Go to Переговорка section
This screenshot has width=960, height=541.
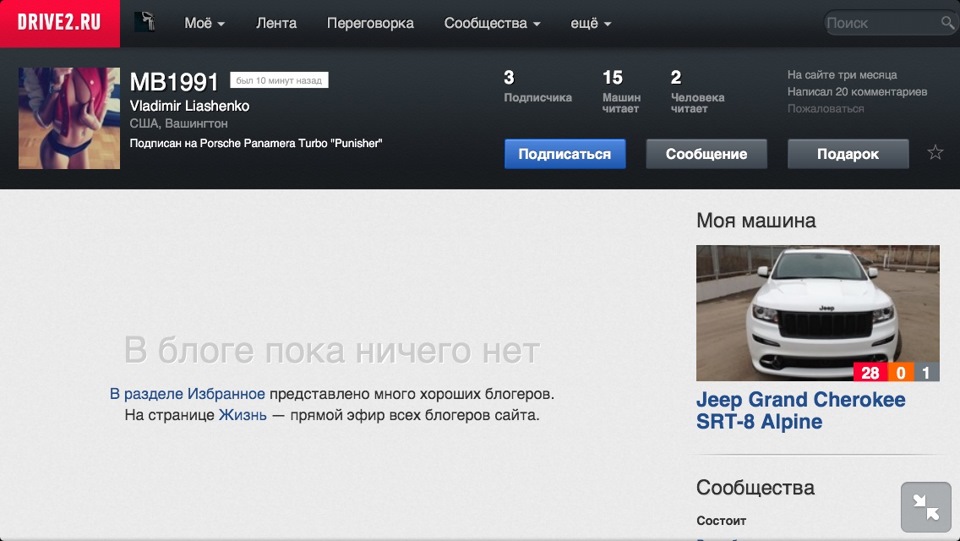(x=370, y=23)
